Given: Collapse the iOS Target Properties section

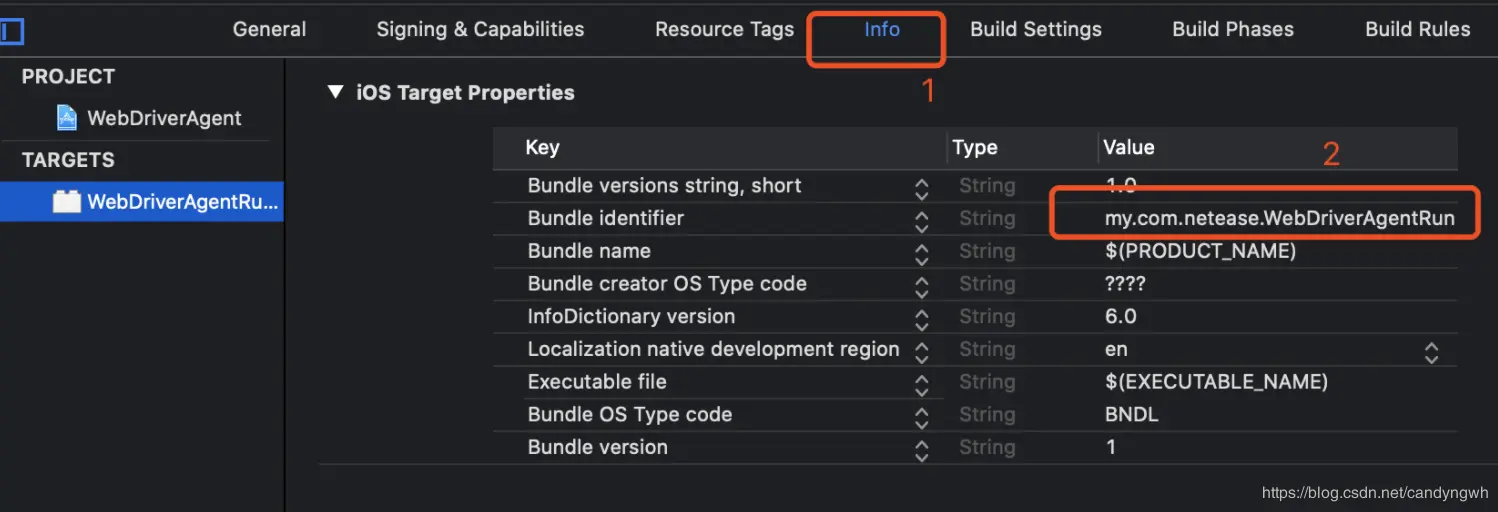Looking at the screenshot, I should (x=333, y=93).
